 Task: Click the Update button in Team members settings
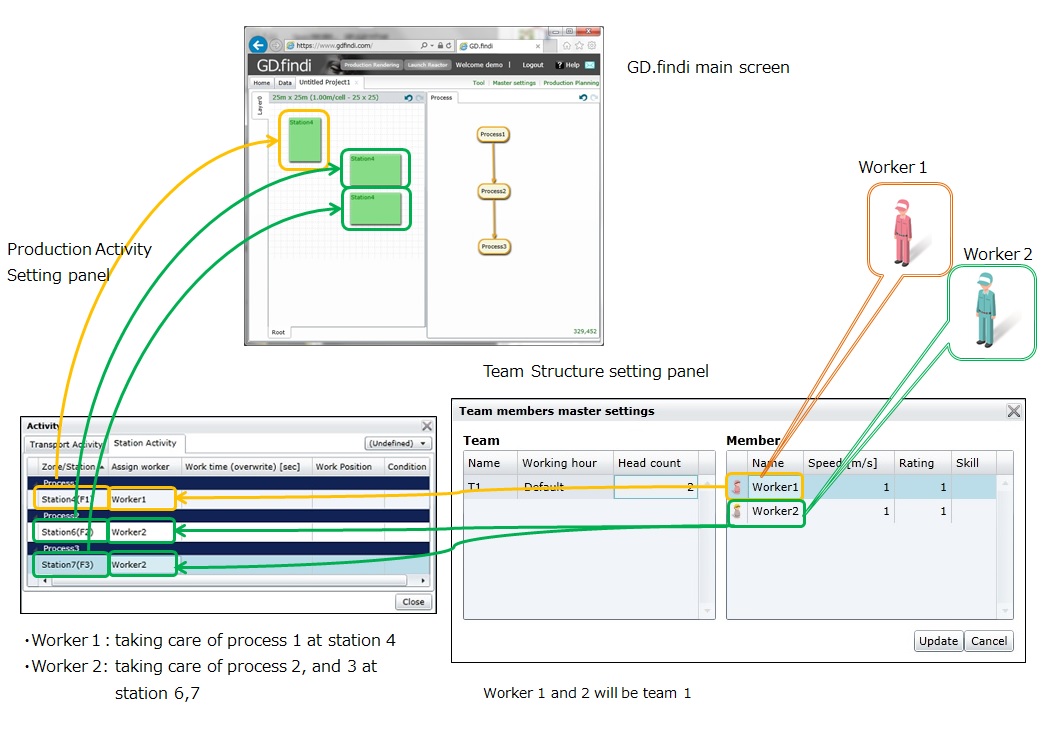click(x=937, y=641)
